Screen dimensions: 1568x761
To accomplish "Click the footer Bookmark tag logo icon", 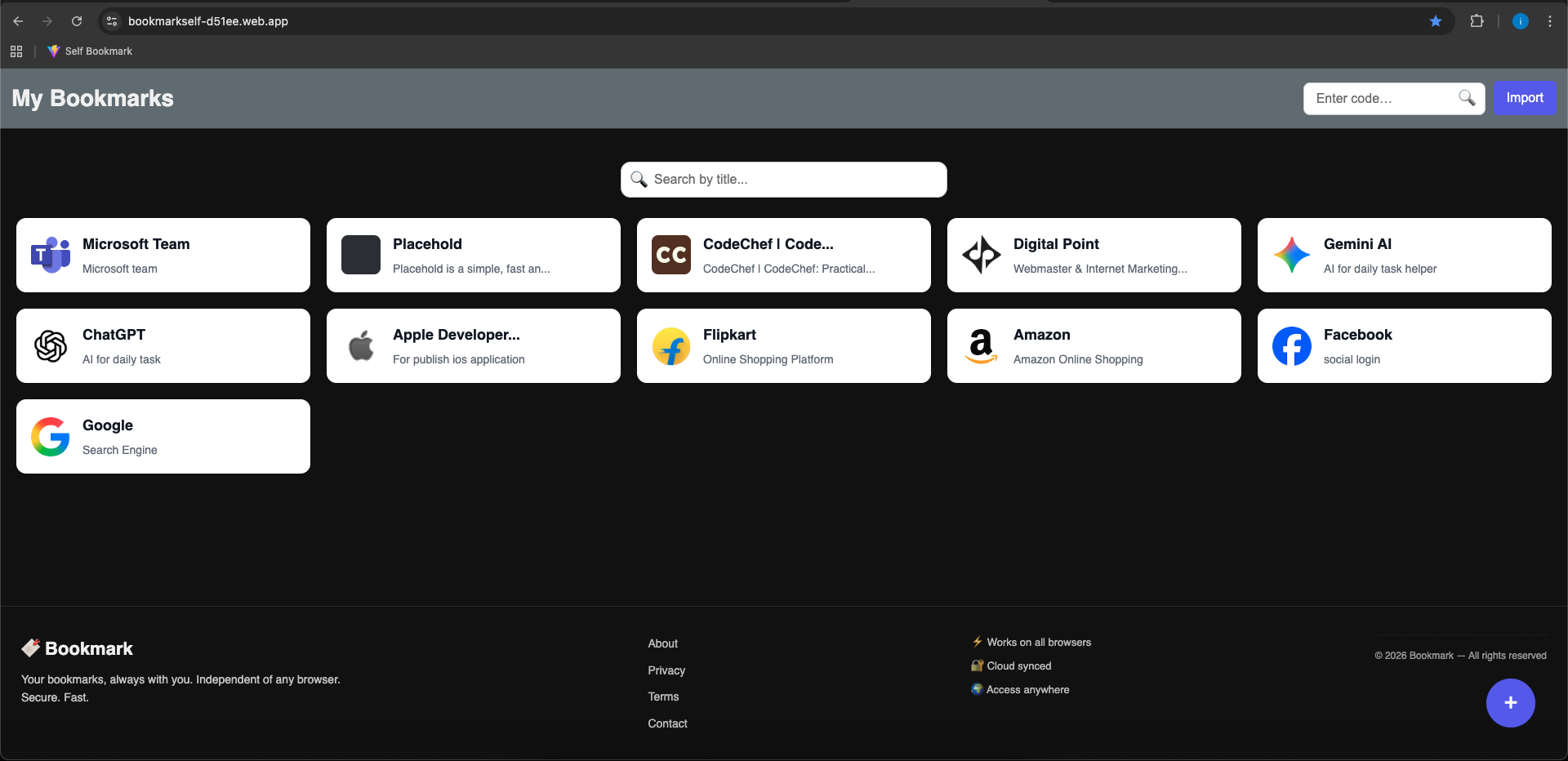I will point(31,648).
